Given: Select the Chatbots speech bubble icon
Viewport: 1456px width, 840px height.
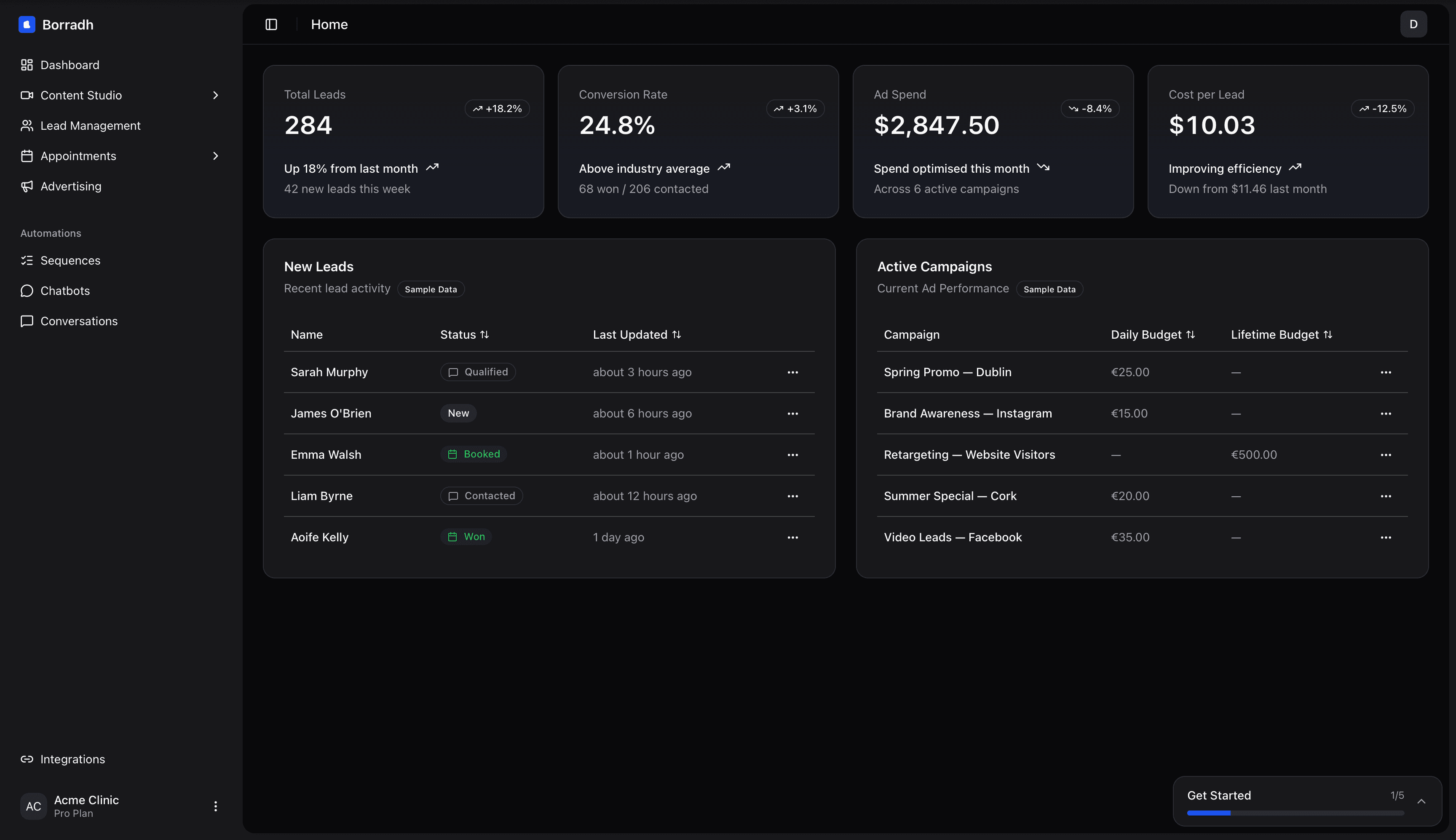Looking at the screenshot, I should (27, 291).
